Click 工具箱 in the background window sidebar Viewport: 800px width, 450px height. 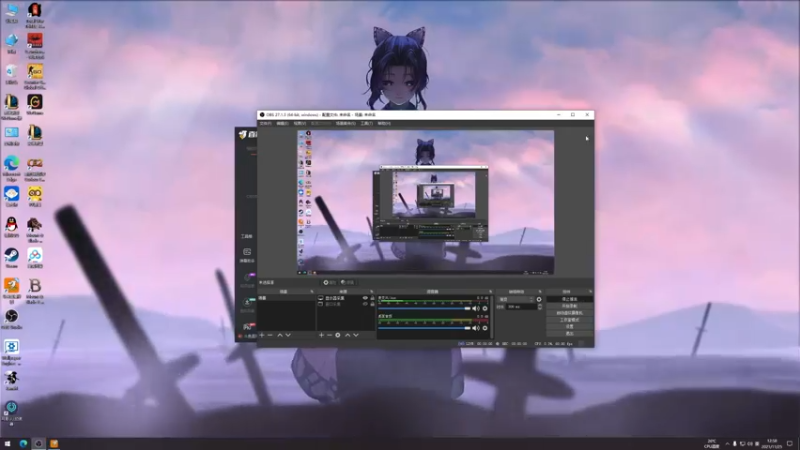(247, 236)
